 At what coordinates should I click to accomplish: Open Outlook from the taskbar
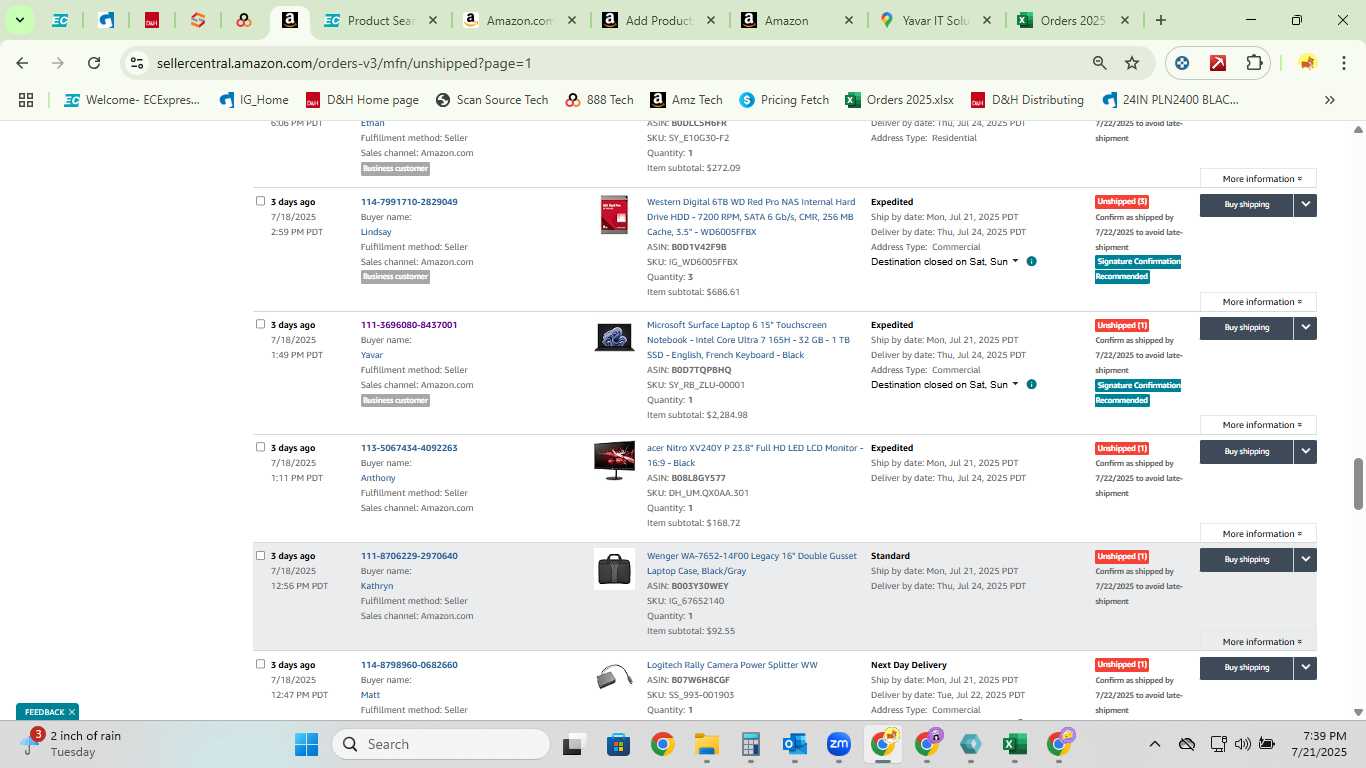[795, 744]
